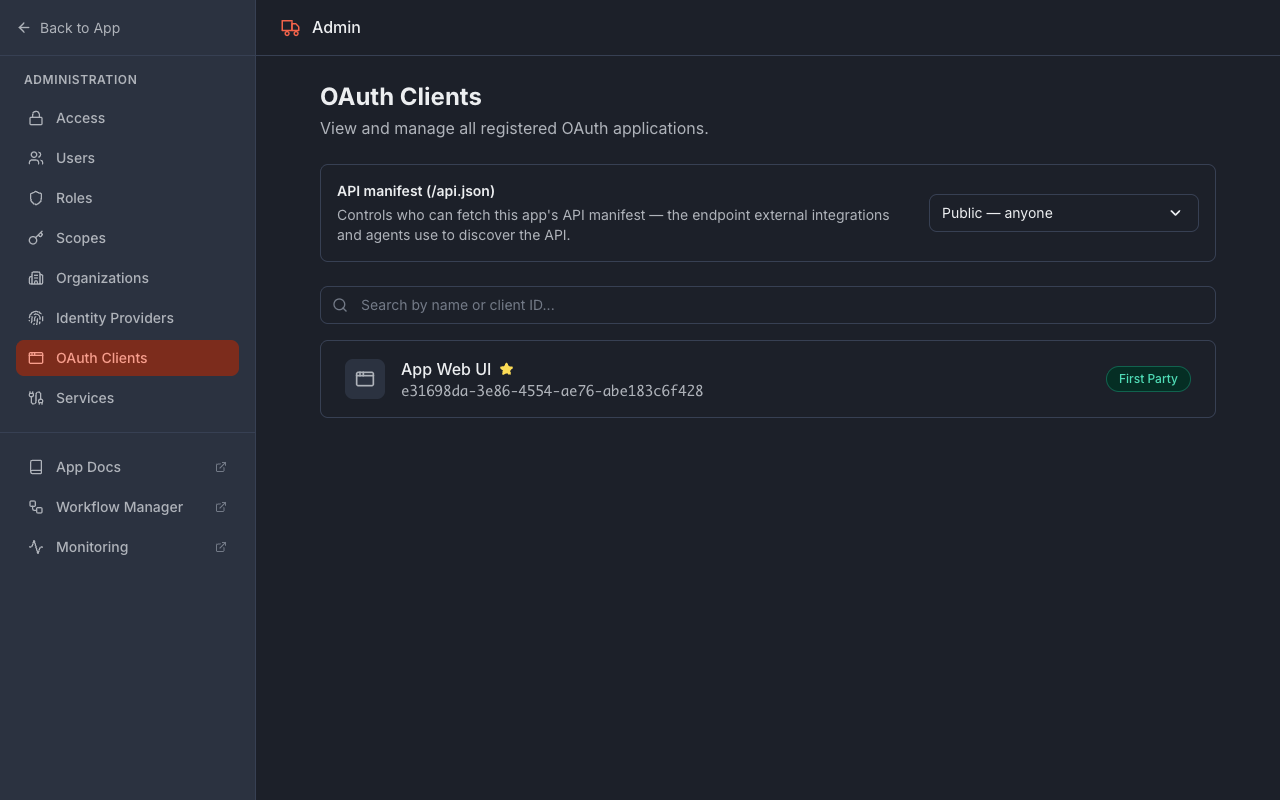This screenshot has width=1280, height=800.
Task: Click client ID e31698da-3e86-4554-ae76-abe183c6f428
Action: pyautogui.click(x=552, y=391)
